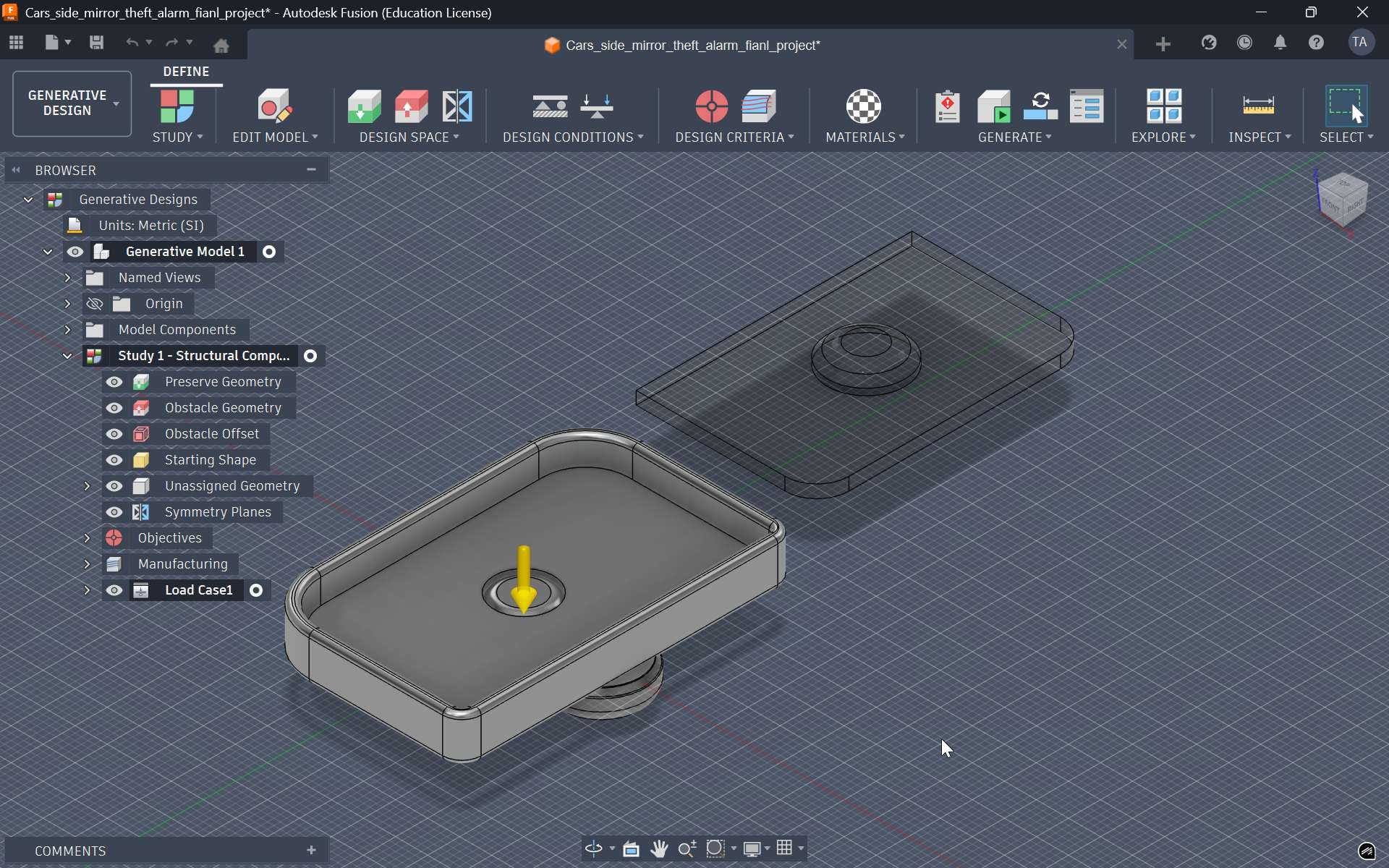Hide the Starting Shape in the browser

114,460
